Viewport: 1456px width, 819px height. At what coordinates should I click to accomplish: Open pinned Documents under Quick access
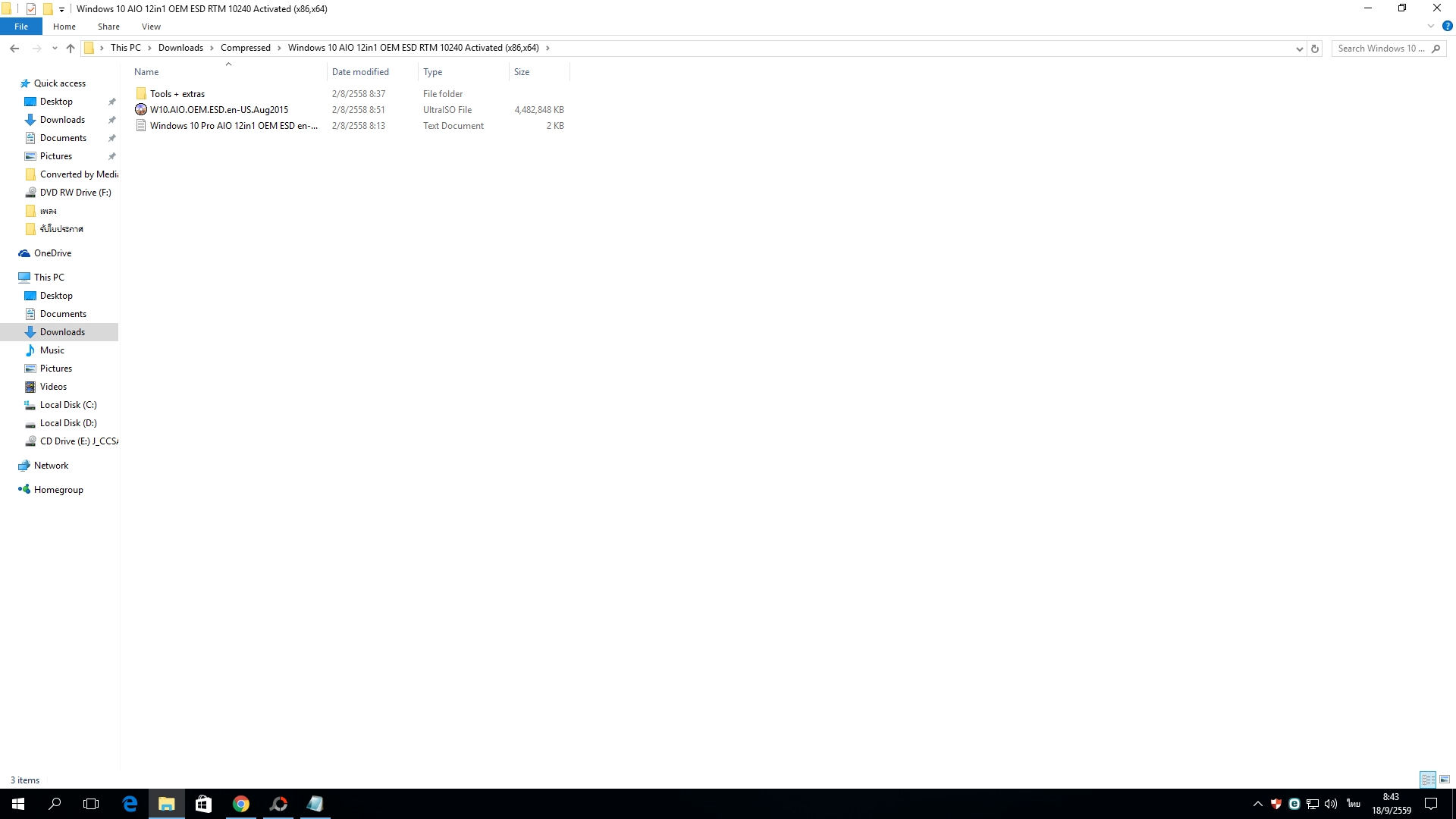pyautogui.click(x=63, y=138)
